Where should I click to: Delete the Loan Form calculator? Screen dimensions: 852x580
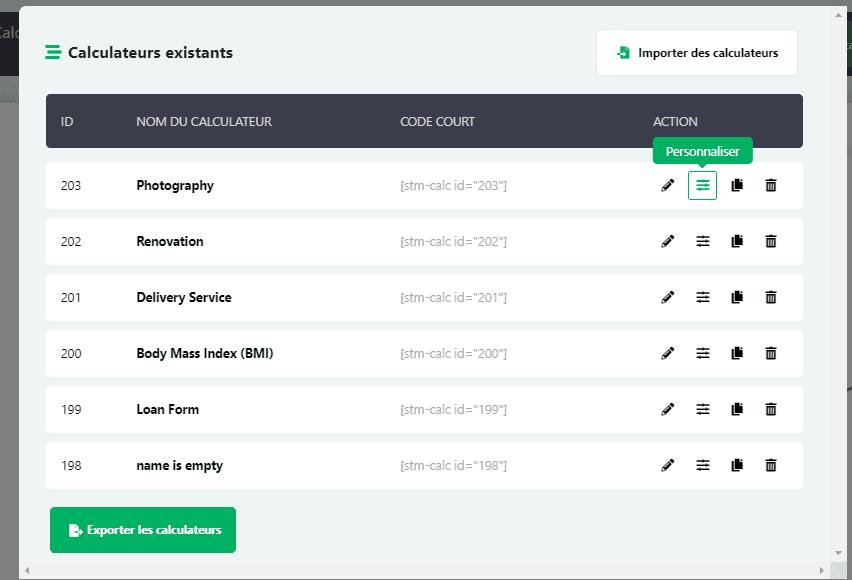771,410
